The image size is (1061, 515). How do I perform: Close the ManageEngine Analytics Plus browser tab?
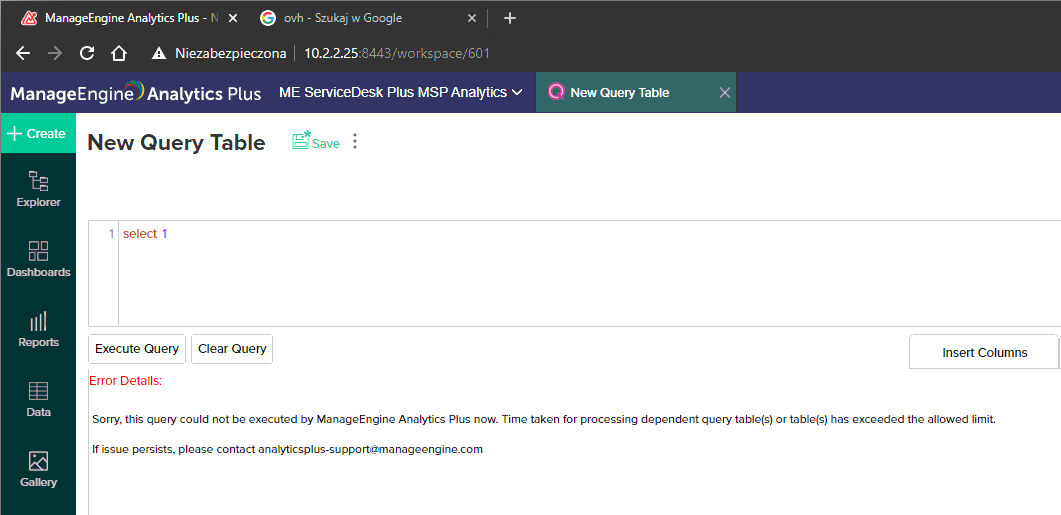click(x=233, y=18)
